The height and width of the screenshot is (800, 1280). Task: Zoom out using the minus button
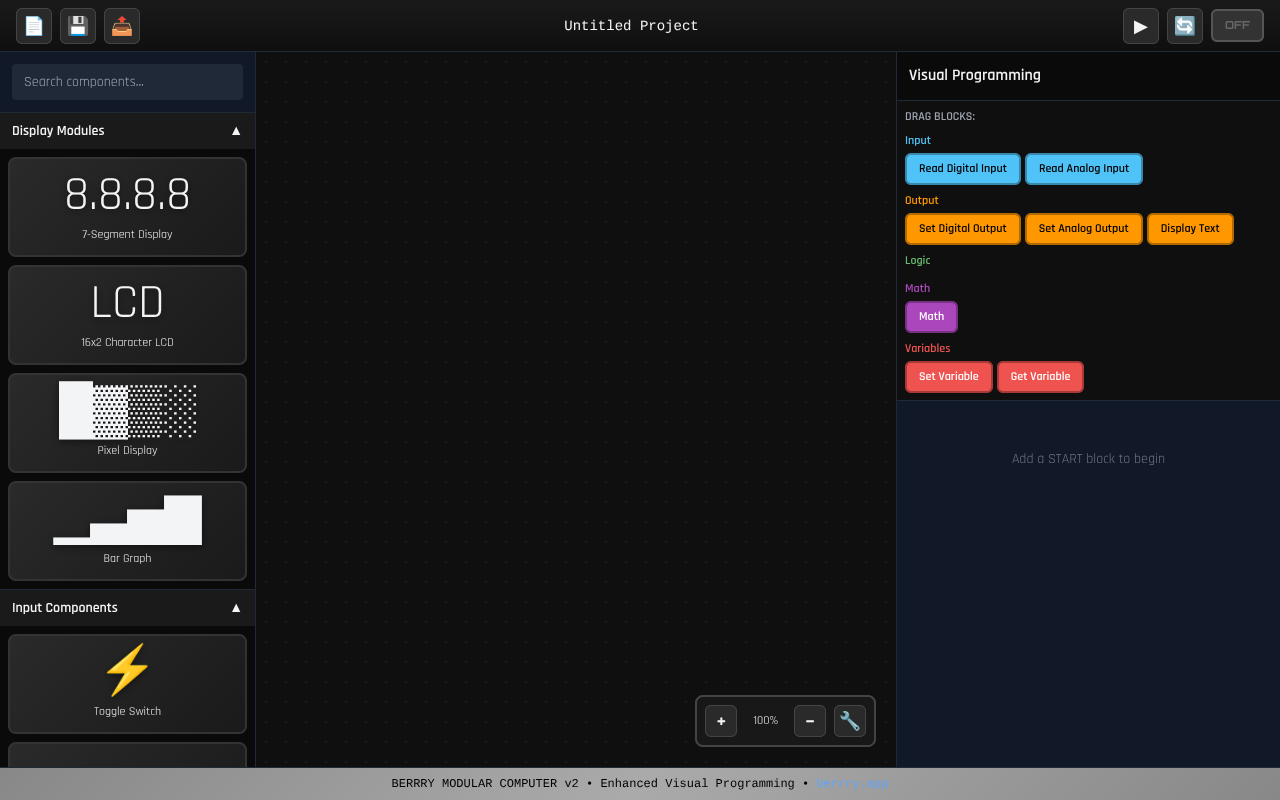809,720
